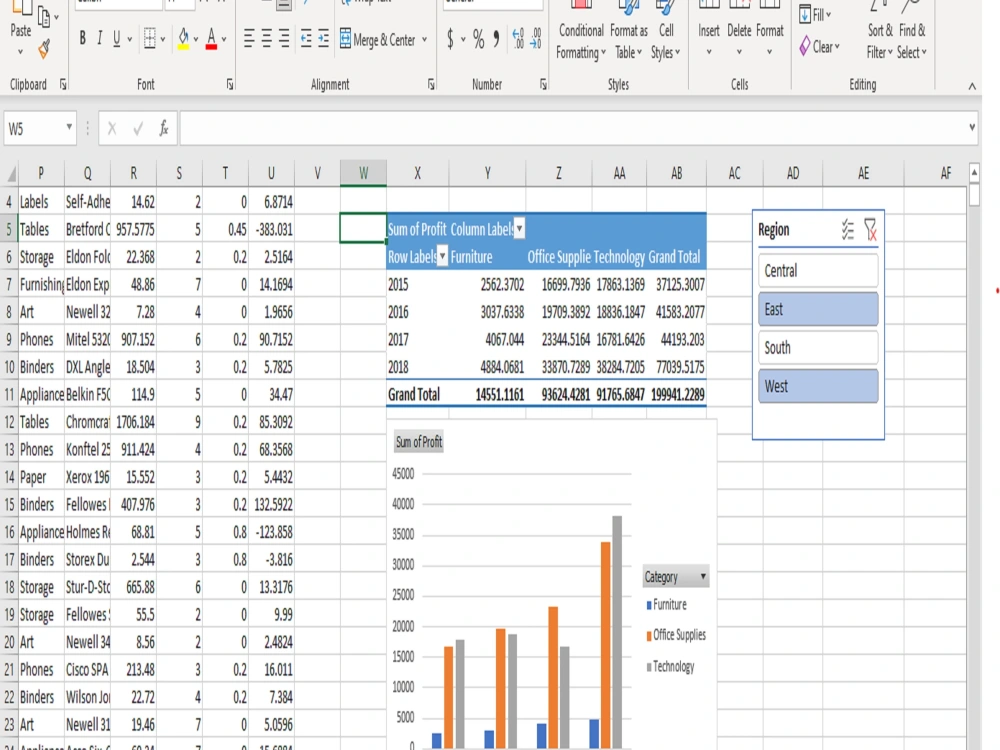Open Number format dialog launcher
Screen dimensions: 1000x750
[543, 84]
